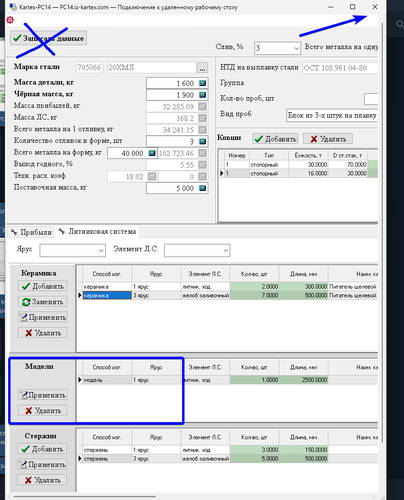Click Модели Удалить button
Image resolution: width=404 pixels, height=500 pixels.
42,411
